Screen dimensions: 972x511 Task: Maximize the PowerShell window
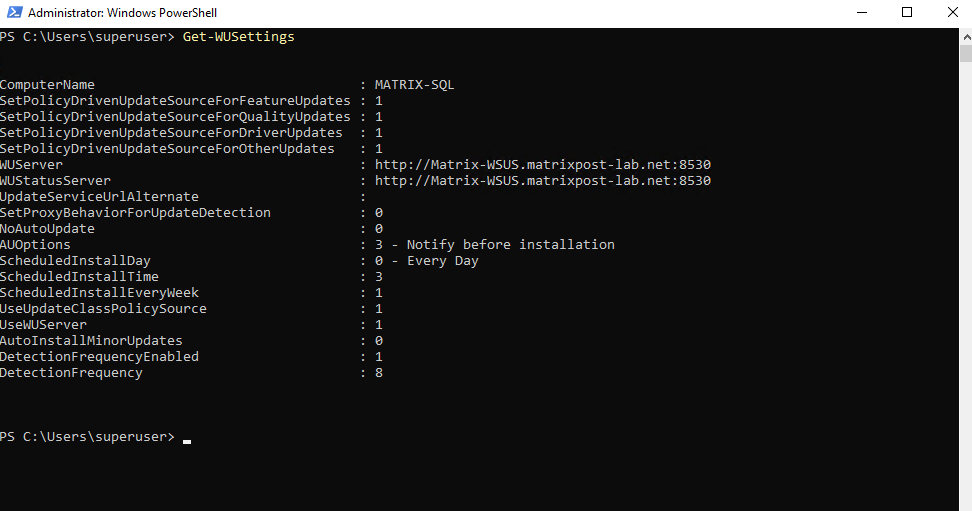coord(907,13)
